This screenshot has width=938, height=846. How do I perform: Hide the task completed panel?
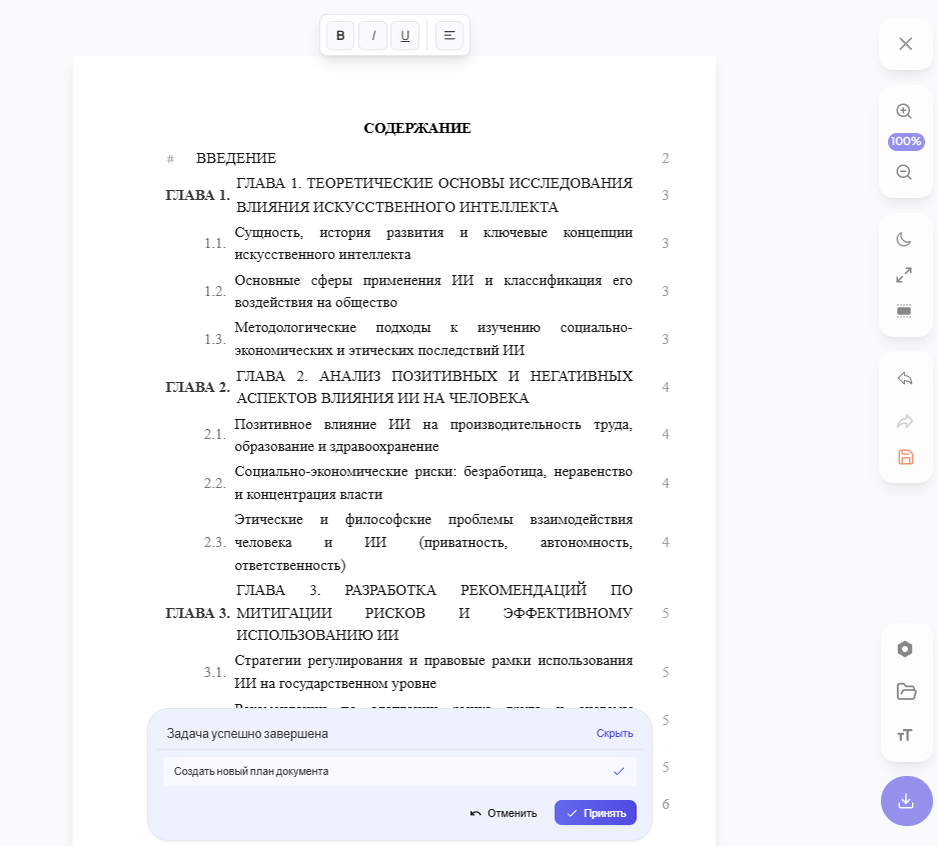click(614, 733)
